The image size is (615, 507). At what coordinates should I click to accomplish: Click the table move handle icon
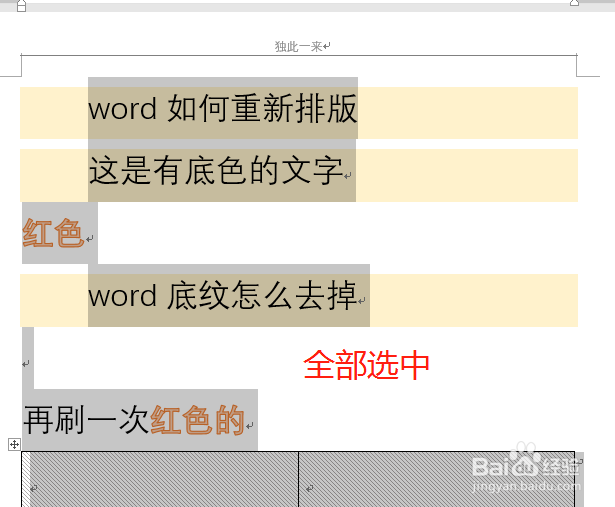14,444
